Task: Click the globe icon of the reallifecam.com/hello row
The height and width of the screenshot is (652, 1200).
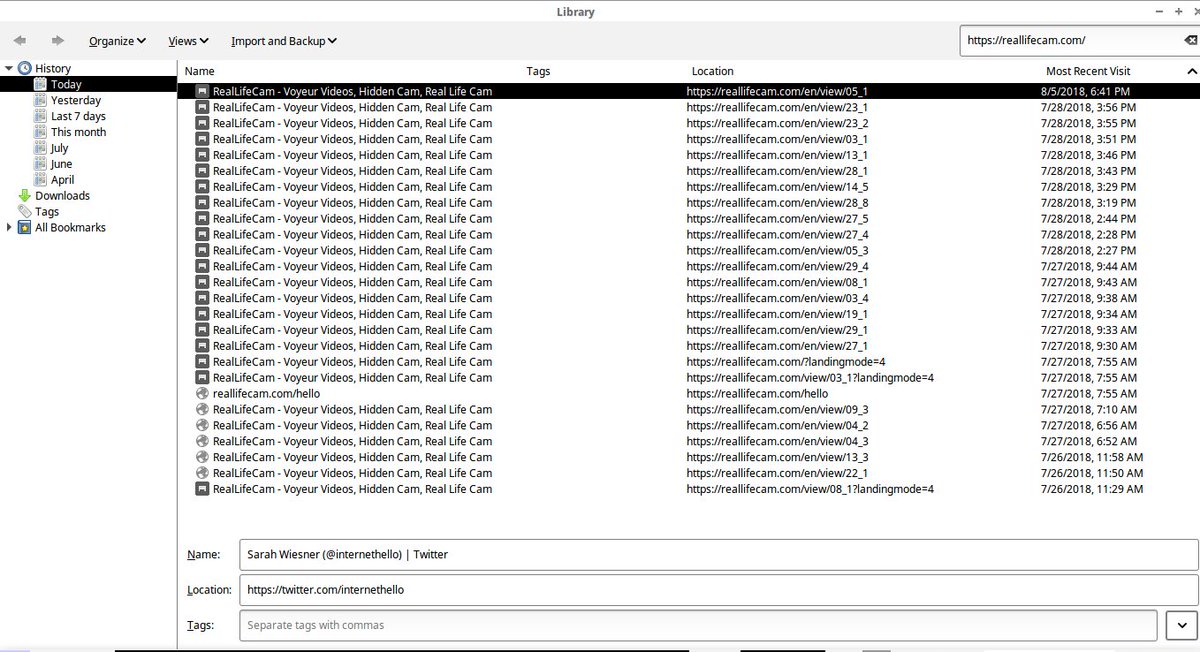Action: (x=203, y=394)
